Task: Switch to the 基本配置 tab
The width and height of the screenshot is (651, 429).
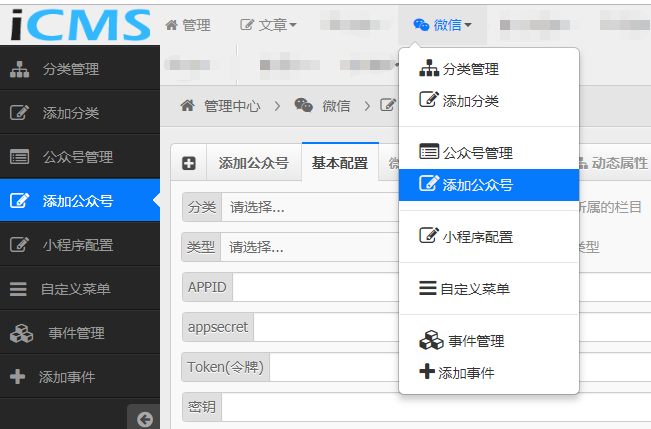Action: (339, 164)
